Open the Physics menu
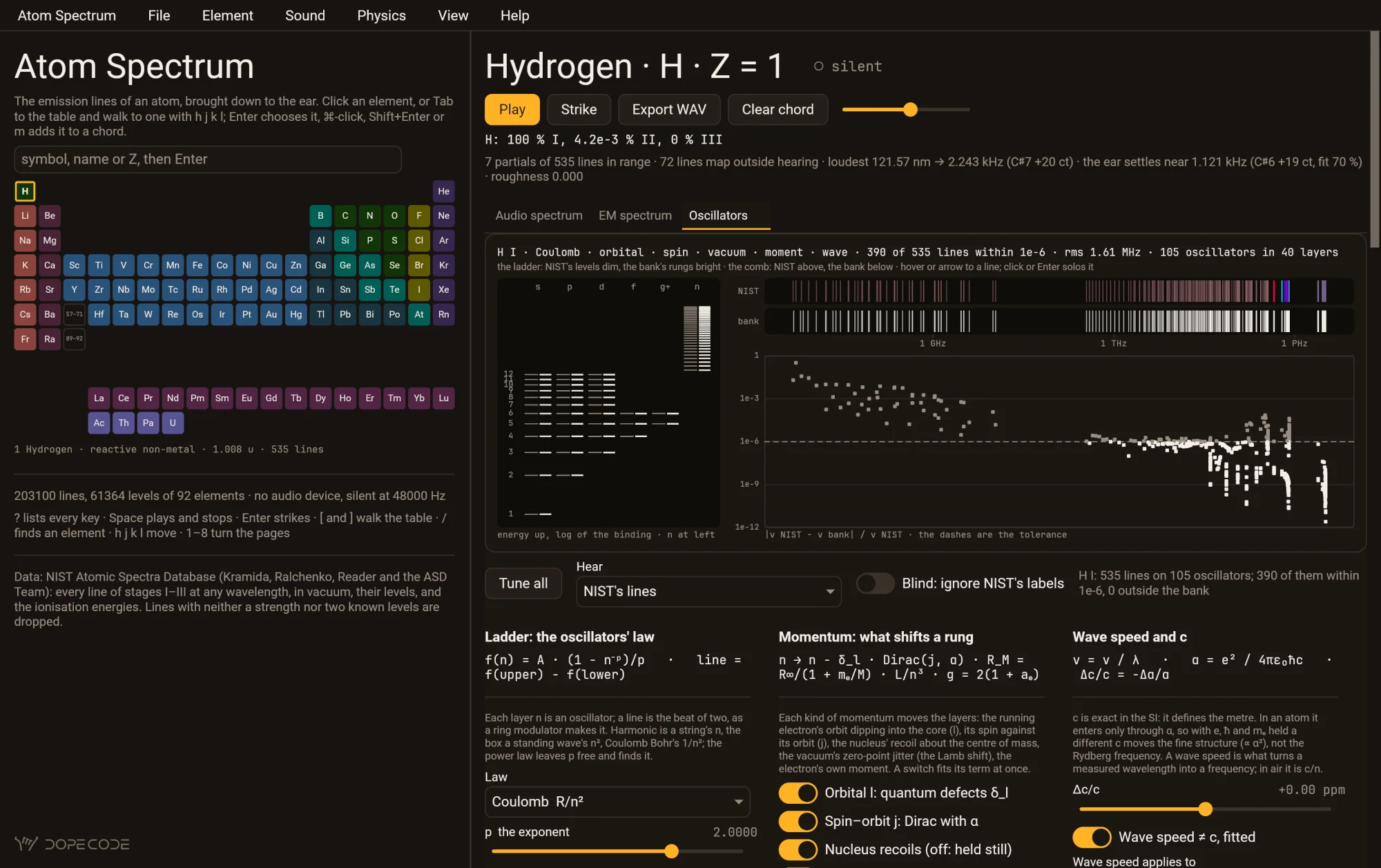This screenshot has height=868, width=1381. point(381,15)
